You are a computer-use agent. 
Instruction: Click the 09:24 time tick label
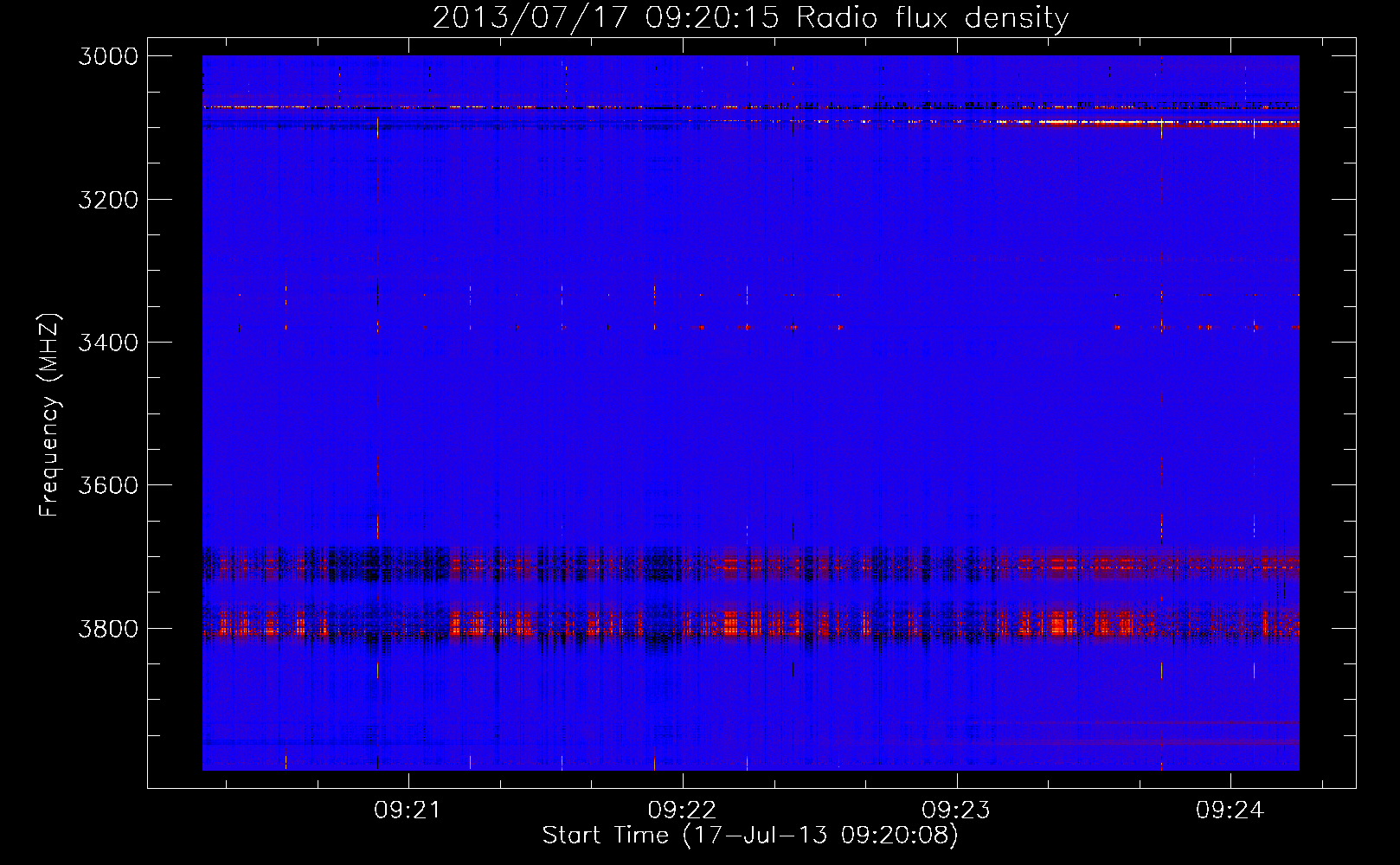point(1230,811)
